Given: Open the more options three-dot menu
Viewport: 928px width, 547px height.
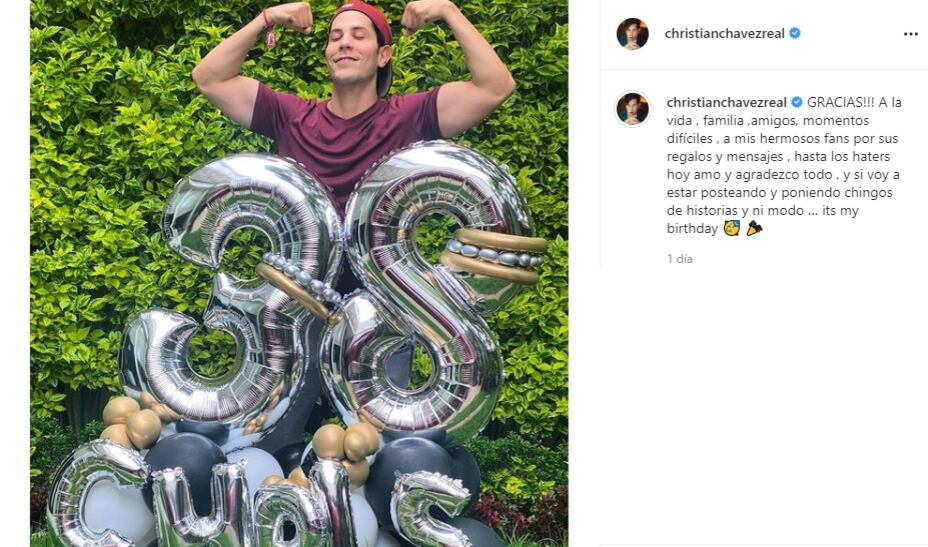Looking at the screenshot, I should (910, 33).
